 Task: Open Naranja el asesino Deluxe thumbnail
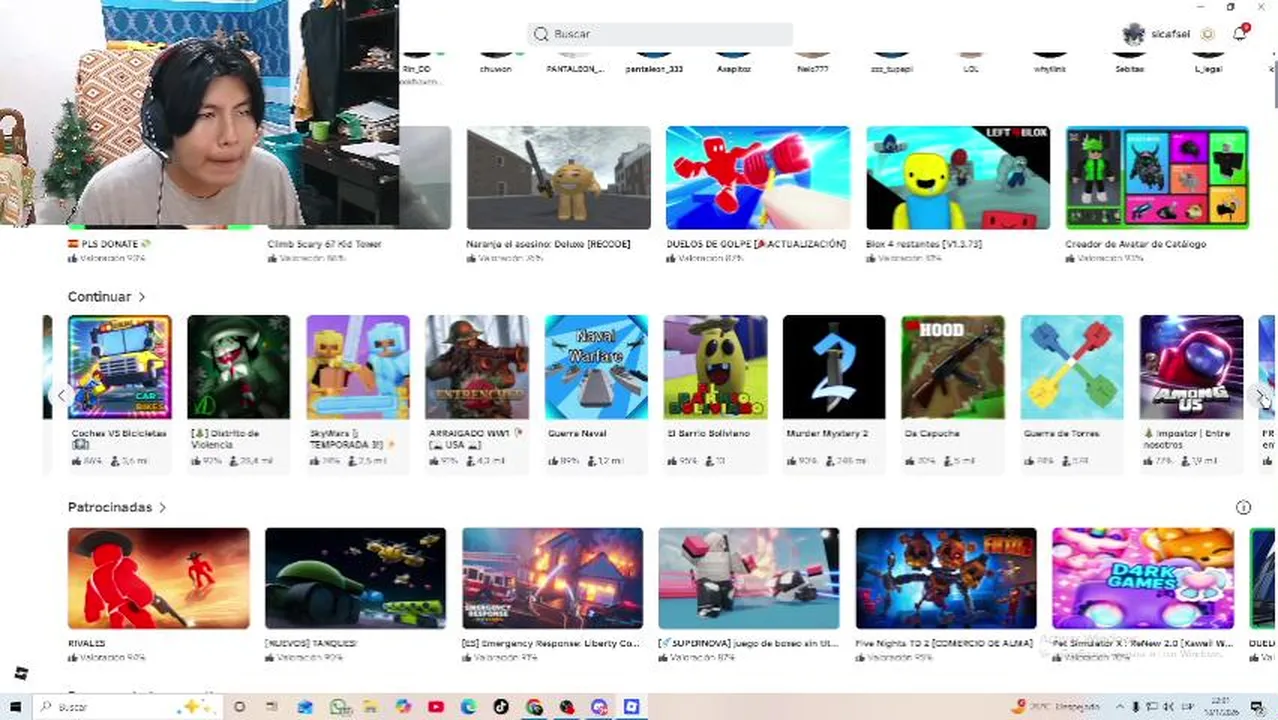pyautogui.click(x=558, y=178)
